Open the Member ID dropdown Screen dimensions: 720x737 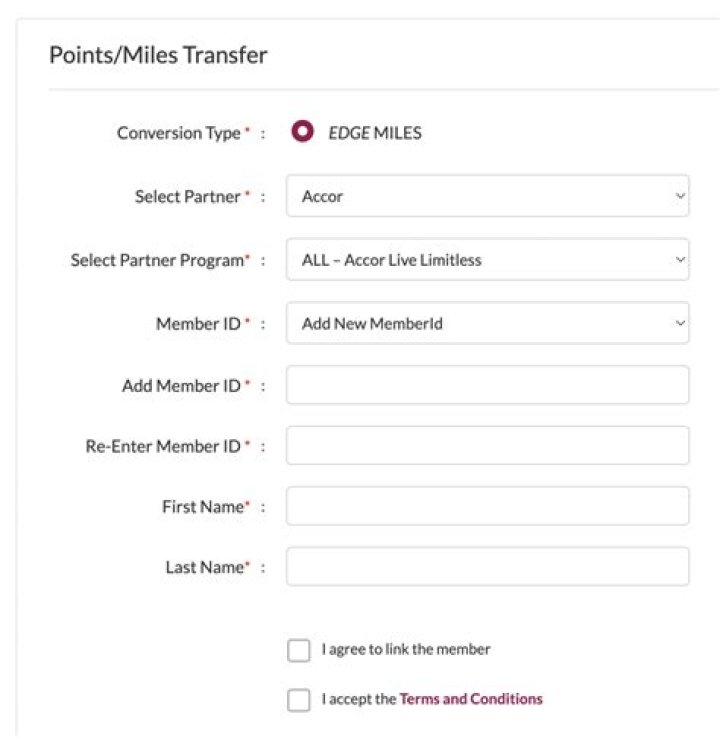(487, 323)
